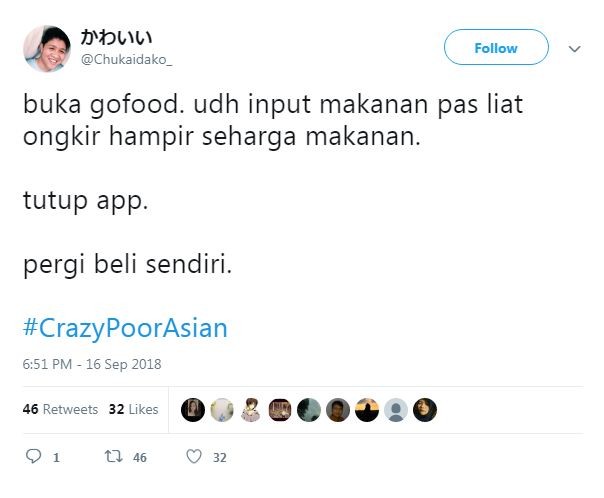View the 32 Likes list
This screenshot has height=498, width=604.
coord(133,409)
